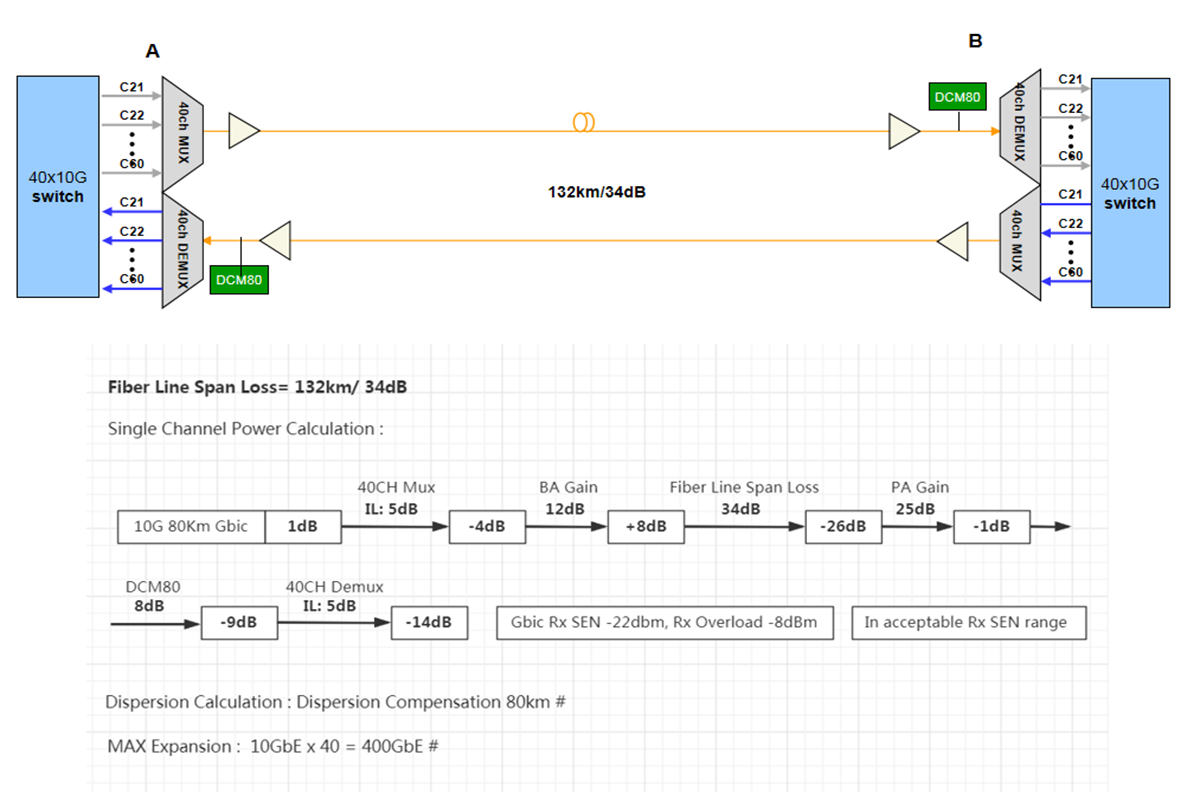
Task: Click the Gbic Rx SEN -22dbm specification box
Action: [663, 622]
